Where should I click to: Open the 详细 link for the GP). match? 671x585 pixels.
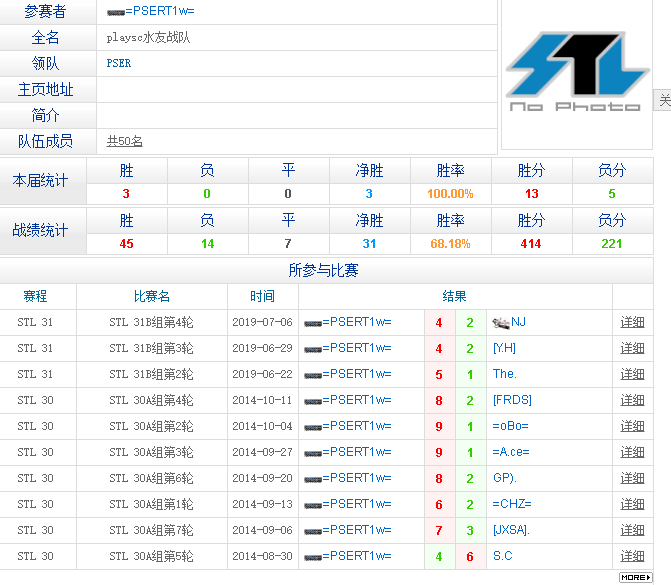pos(632,478)
